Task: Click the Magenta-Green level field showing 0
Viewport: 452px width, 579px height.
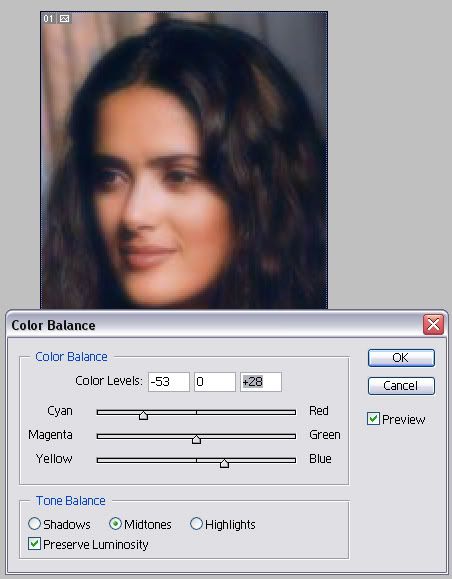Action: 215,381
